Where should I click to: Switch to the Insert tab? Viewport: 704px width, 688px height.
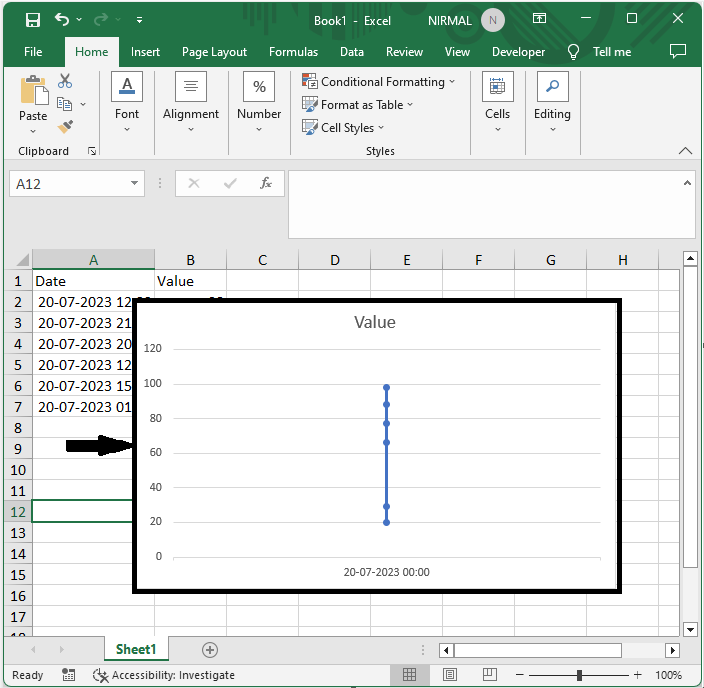pyautogui.click(x=145, y=52)
